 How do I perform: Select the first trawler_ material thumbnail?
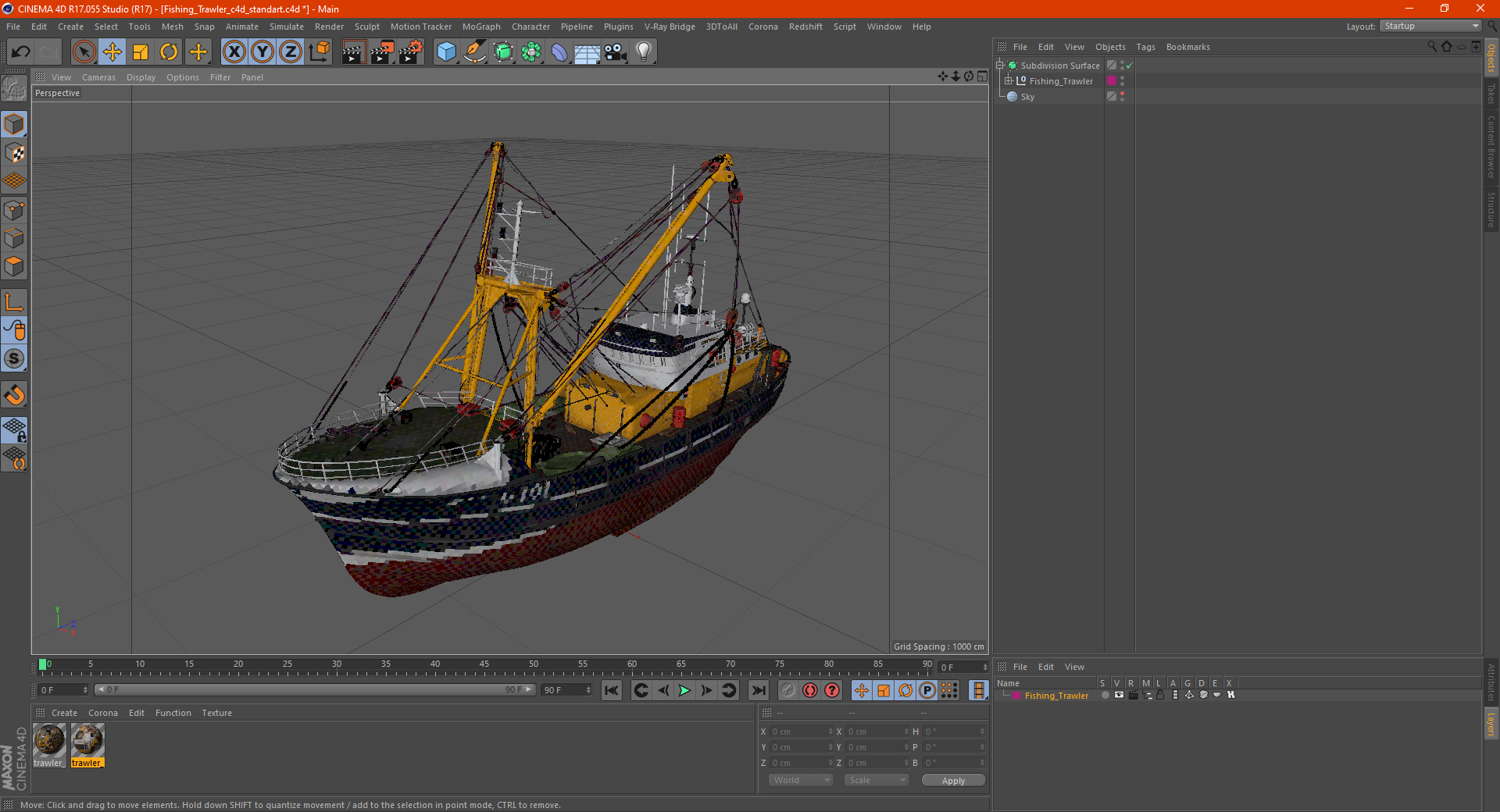click(x=49, y=741)
